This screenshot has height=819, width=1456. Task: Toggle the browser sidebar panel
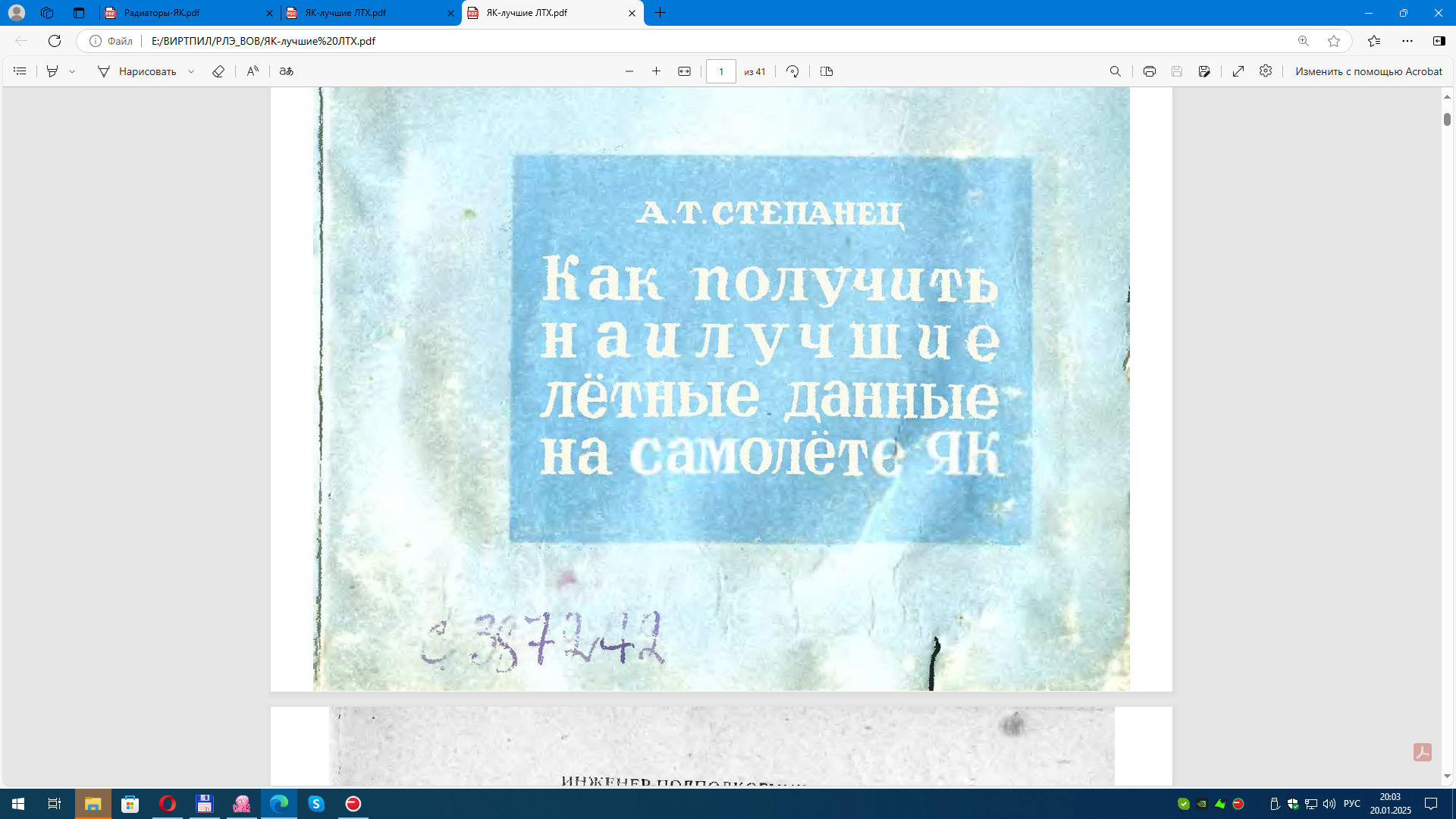tap(1439, 41)
